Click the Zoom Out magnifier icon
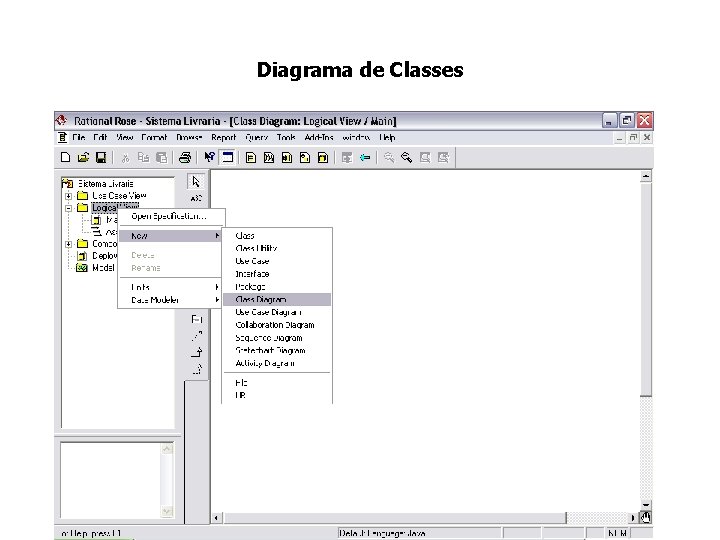Screen dimensions: 720x540 coord(407,158)
